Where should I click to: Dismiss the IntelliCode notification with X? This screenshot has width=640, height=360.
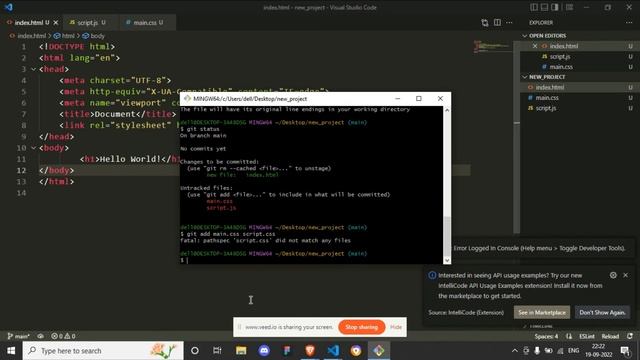(625, 275)
